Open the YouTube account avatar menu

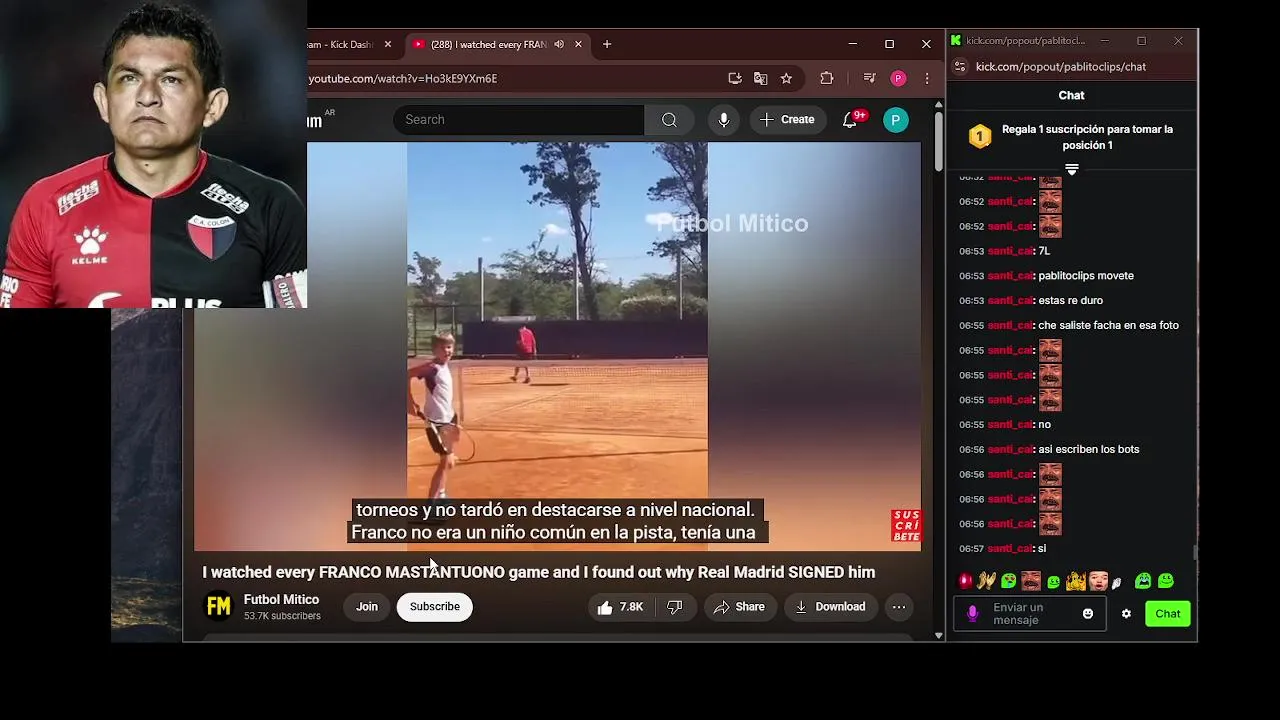896,120
